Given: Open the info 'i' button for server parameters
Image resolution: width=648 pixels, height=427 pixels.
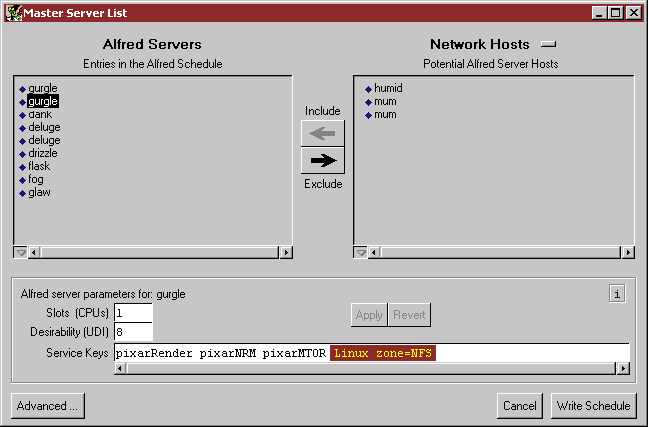Looking at the screenshot, I should pyautogui.click(x=617, y=294).
